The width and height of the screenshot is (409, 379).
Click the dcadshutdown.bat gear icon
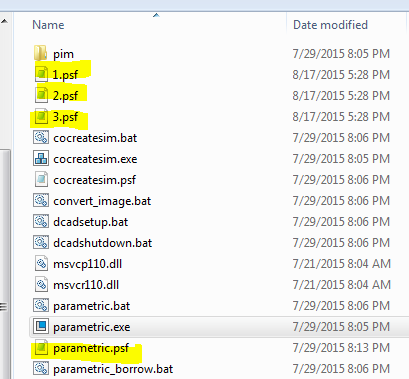(41, 242)
